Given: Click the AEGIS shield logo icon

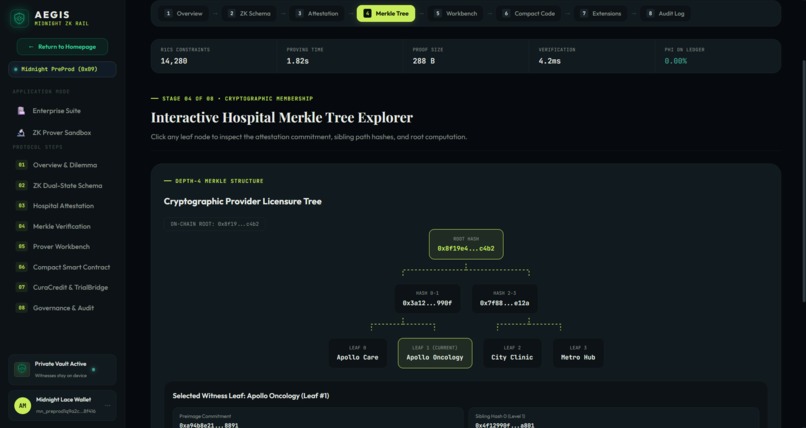Looking at the screenshot, I should (x=20, y=18).
